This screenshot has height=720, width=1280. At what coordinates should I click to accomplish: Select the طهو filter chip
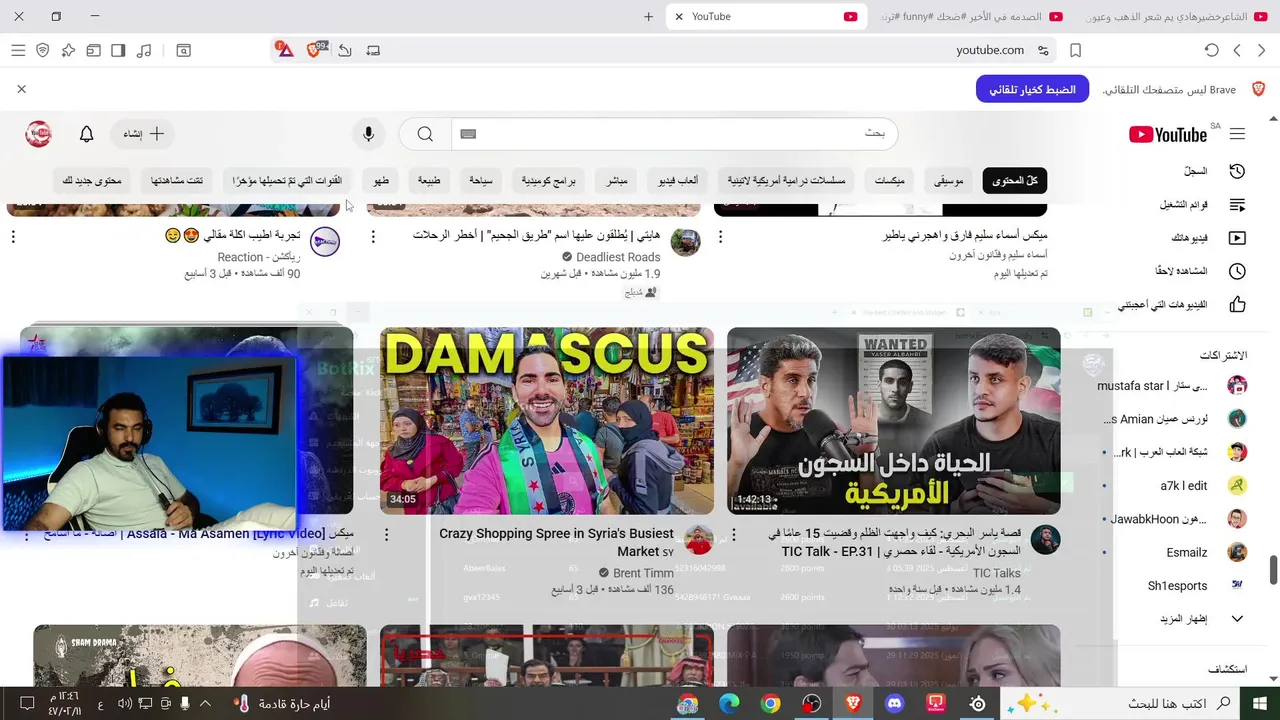click(381, 181)
